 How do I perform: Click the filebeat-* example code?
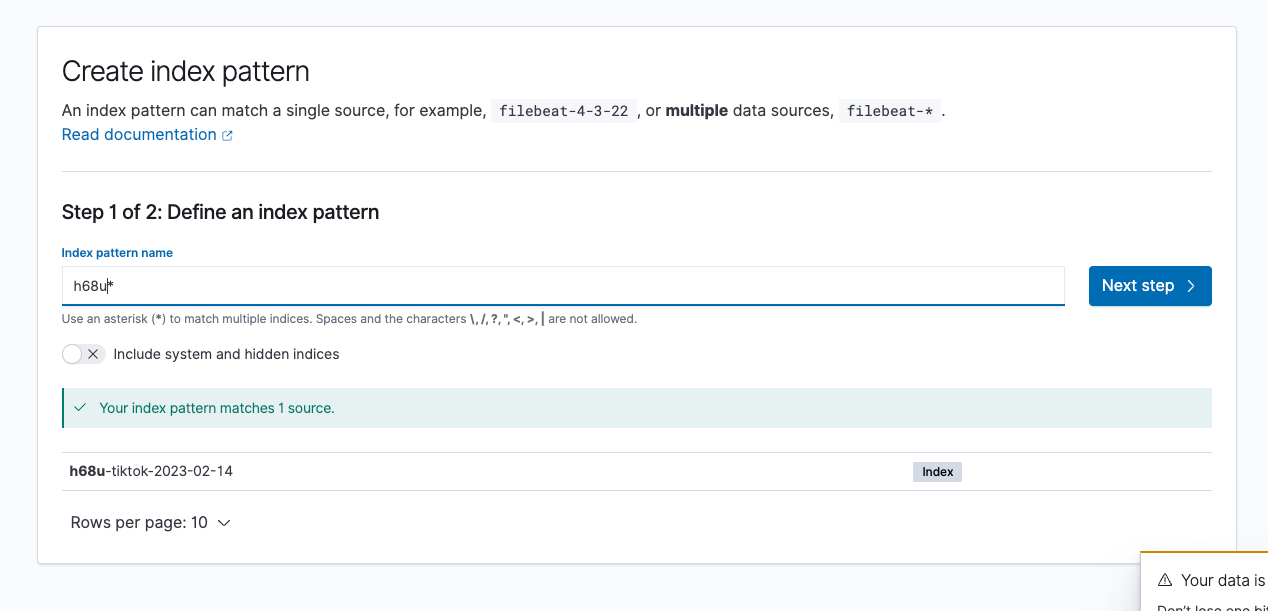pos(890,111)
